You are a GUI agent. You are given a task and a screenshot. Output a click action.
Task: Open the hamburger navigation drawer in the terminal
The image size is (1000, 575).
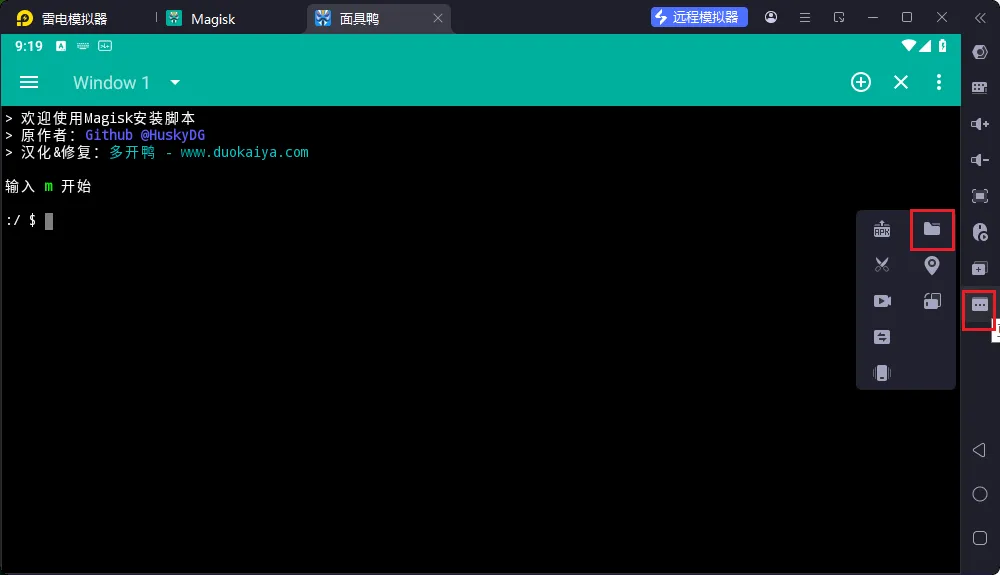tap(29, 82)
